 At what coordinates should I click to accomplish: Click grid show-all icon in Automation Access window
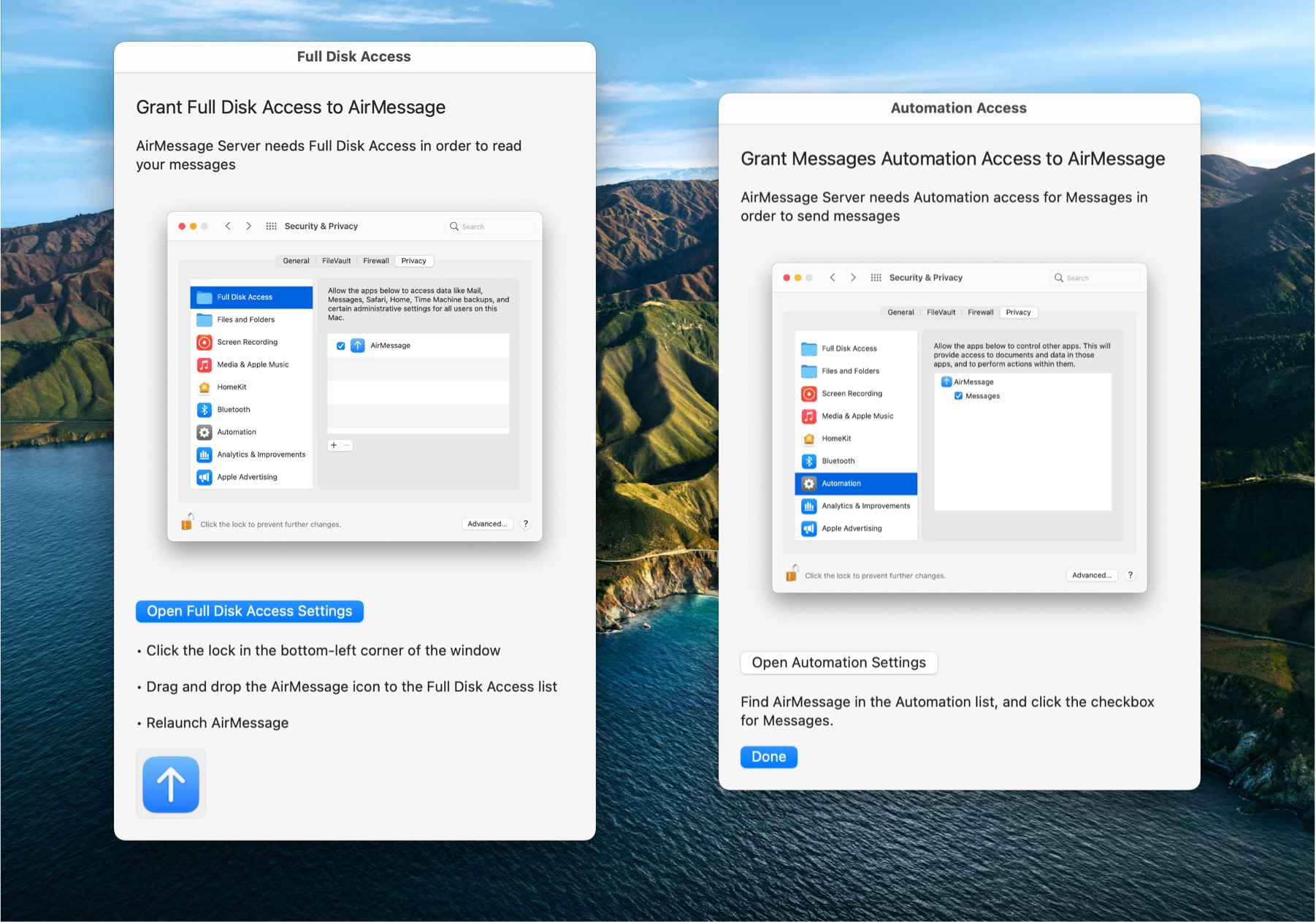876,278
